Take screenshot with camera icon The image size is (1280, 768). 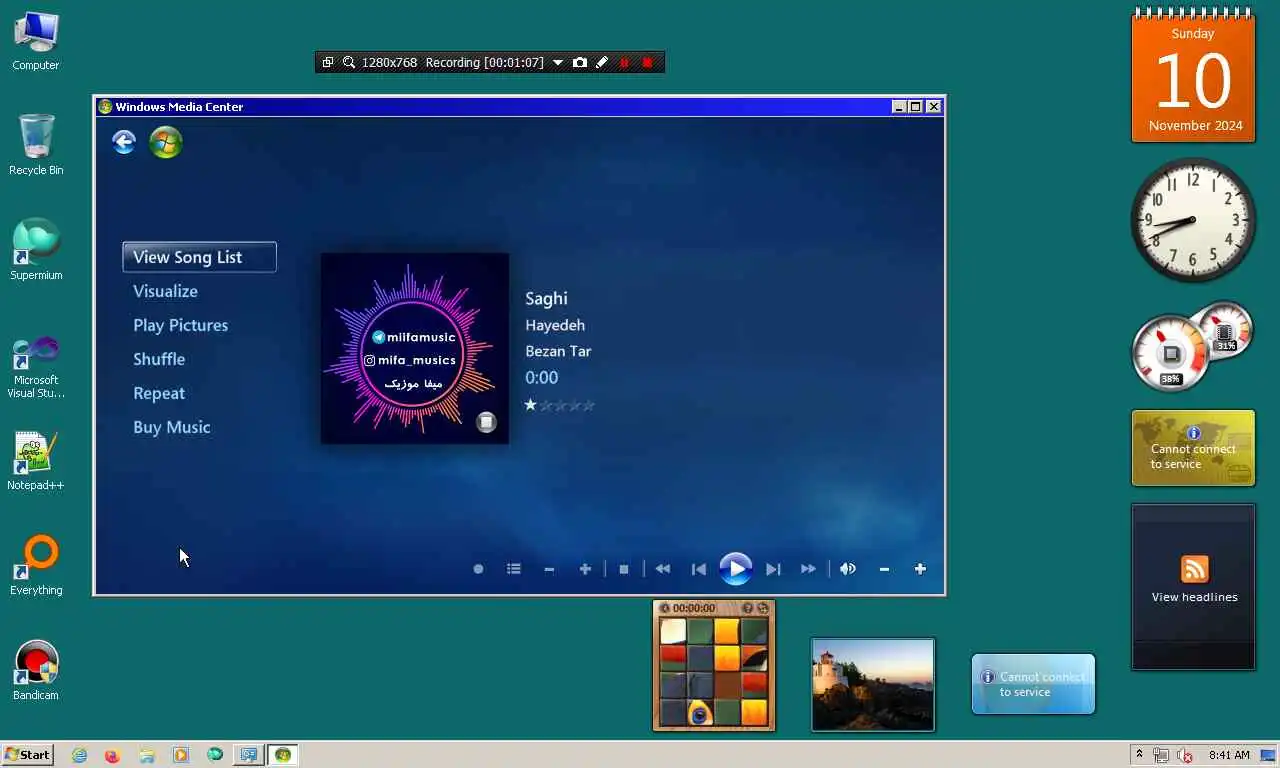point(580,62)
